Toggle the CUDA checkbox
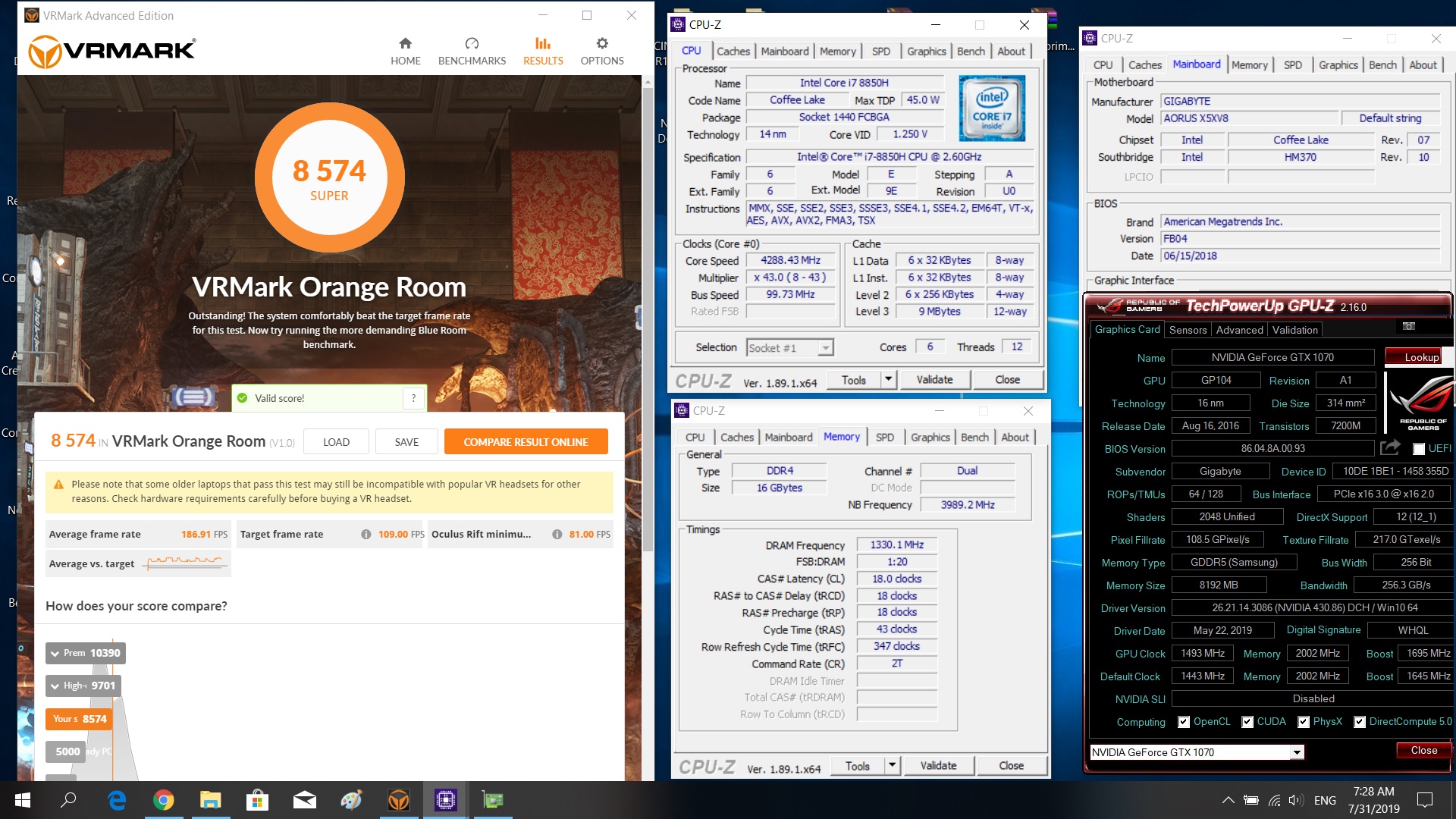Screen dimensions: 1456x819 (1247, 722)
